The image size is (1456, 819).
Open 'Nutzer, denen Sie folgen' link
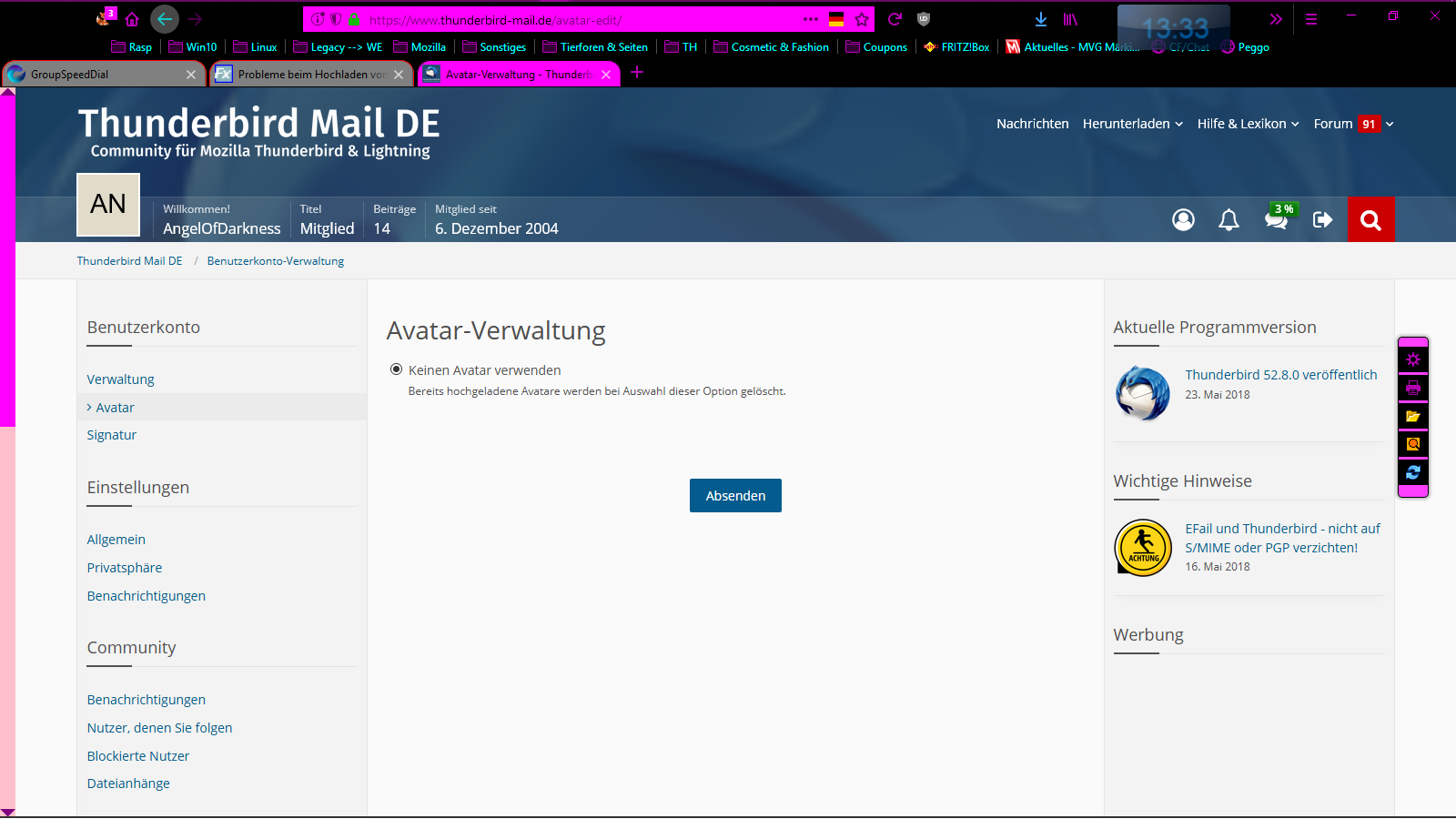(x=160, y=728)
